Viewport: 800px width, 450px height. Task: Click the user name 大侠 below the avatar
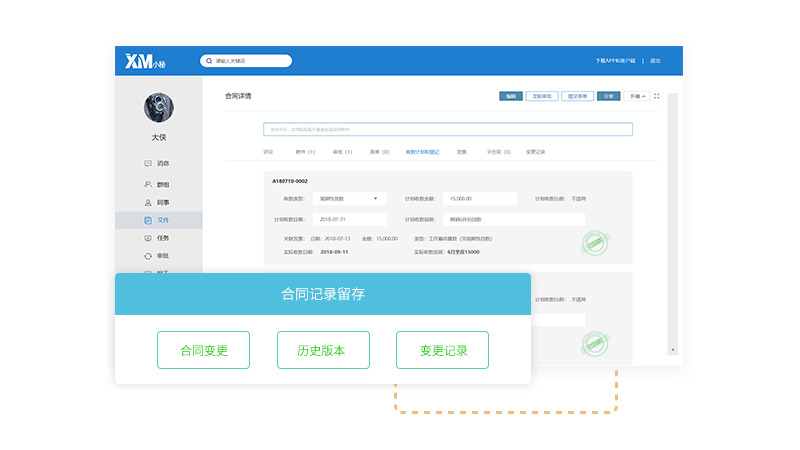click(159, 137)
